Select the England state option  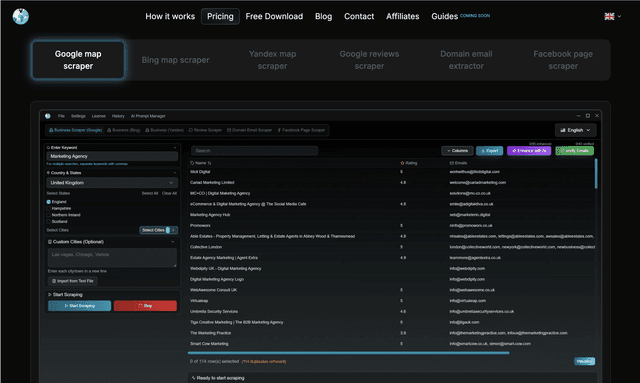tap(49, 202)
